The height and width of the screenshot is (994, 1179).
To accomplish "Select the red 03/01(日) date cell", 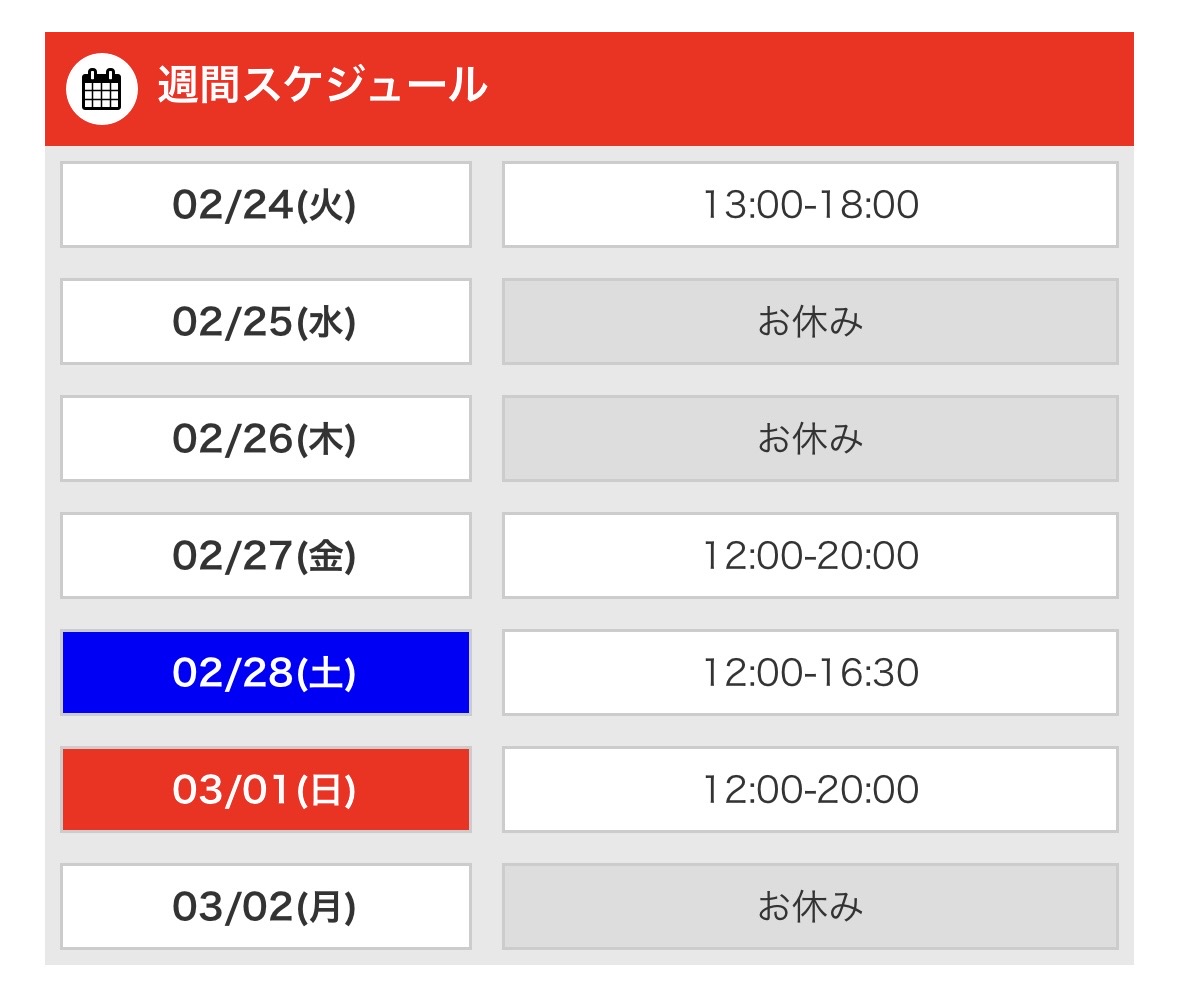I will click(x=265, y=790).
